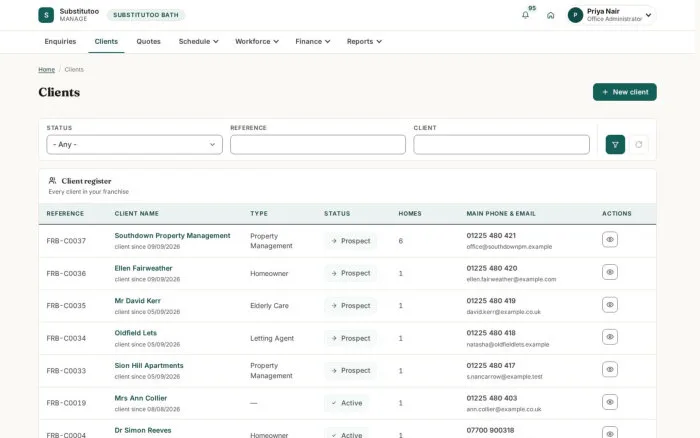
Task: Click email ann.collier@example.co.uk
Action: [x=504, y=409]
